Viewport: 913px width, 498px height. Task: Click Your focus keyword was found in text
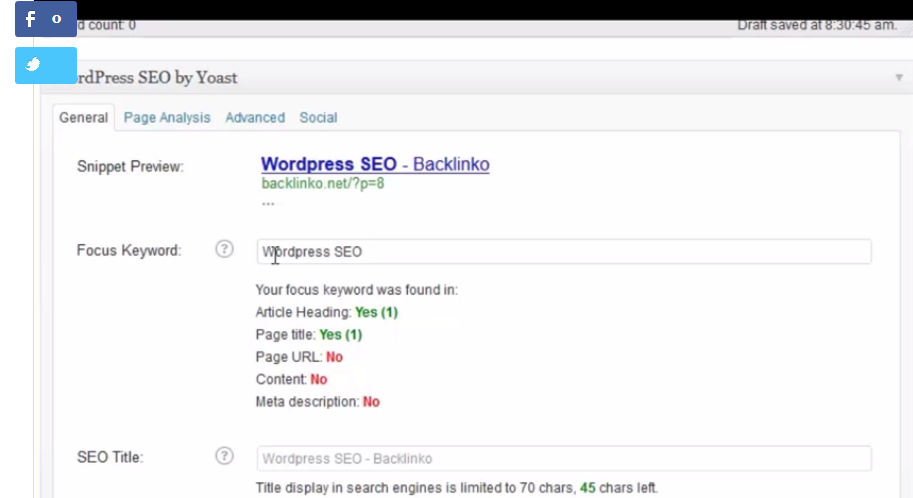[356, 290]
